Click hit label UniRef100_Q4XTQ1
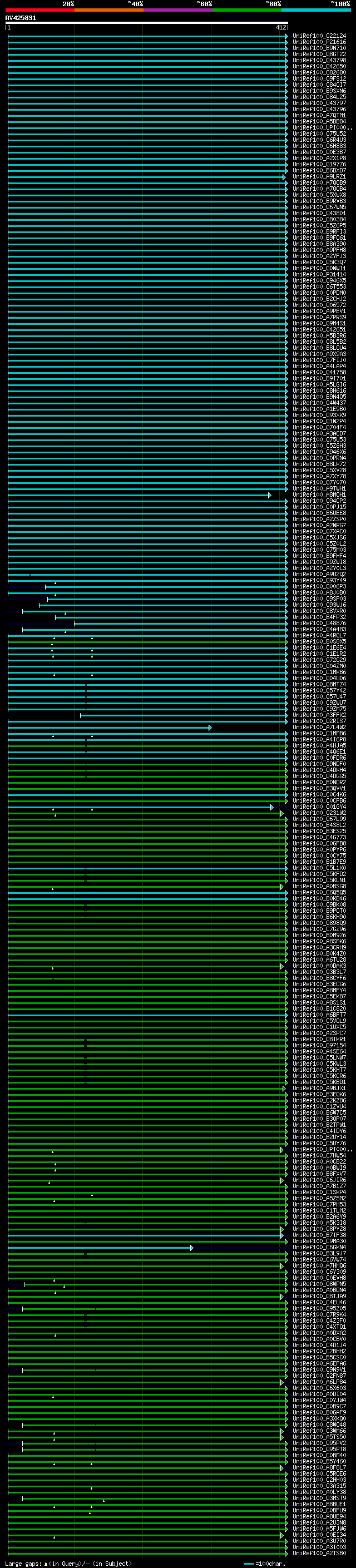 click(x=319, y=1327)
